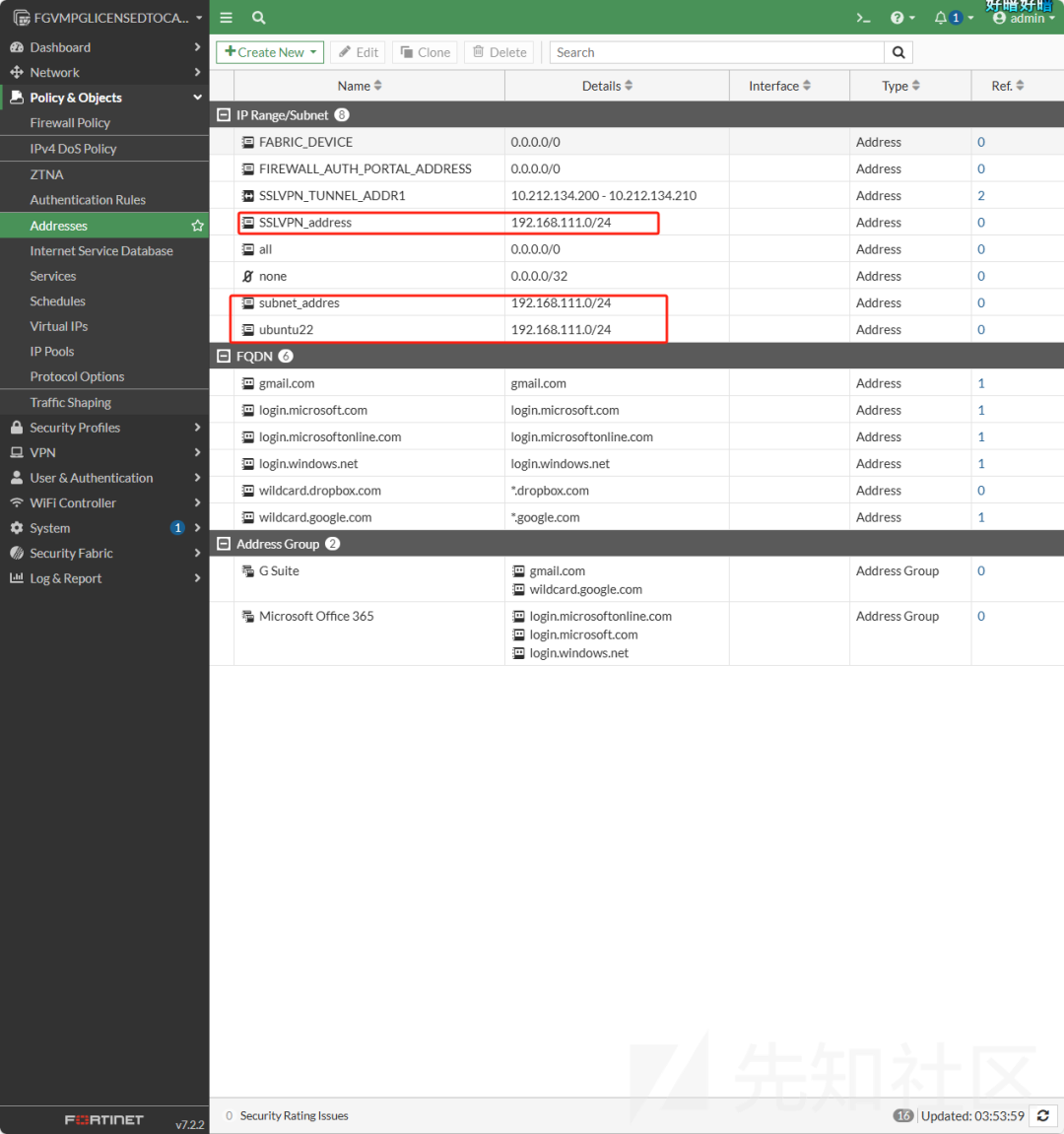
Task: Open the CLI console icon
Action: (x=863, y=18)
